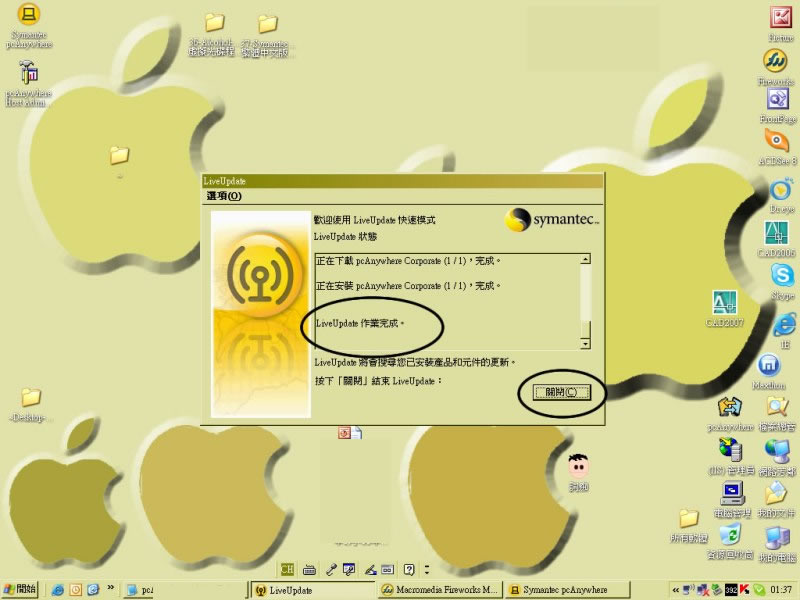Select the '正在安裝 pcAnywhere Corporate' status line
The image size is (800, 600).
(x=408, y=286)
